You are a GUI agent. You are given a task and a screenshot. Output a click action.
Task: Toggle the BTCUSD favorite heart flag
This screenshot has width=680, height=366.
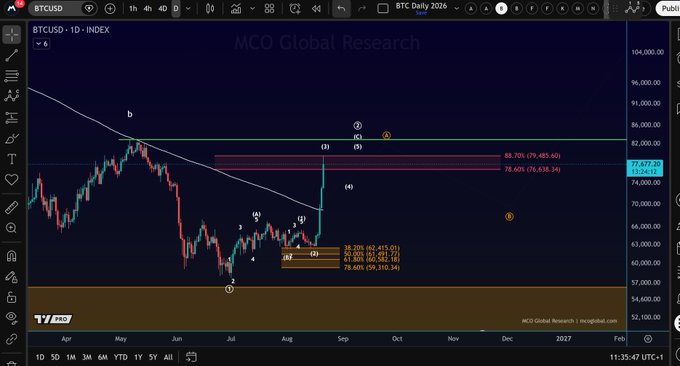[x=88, y=9]
